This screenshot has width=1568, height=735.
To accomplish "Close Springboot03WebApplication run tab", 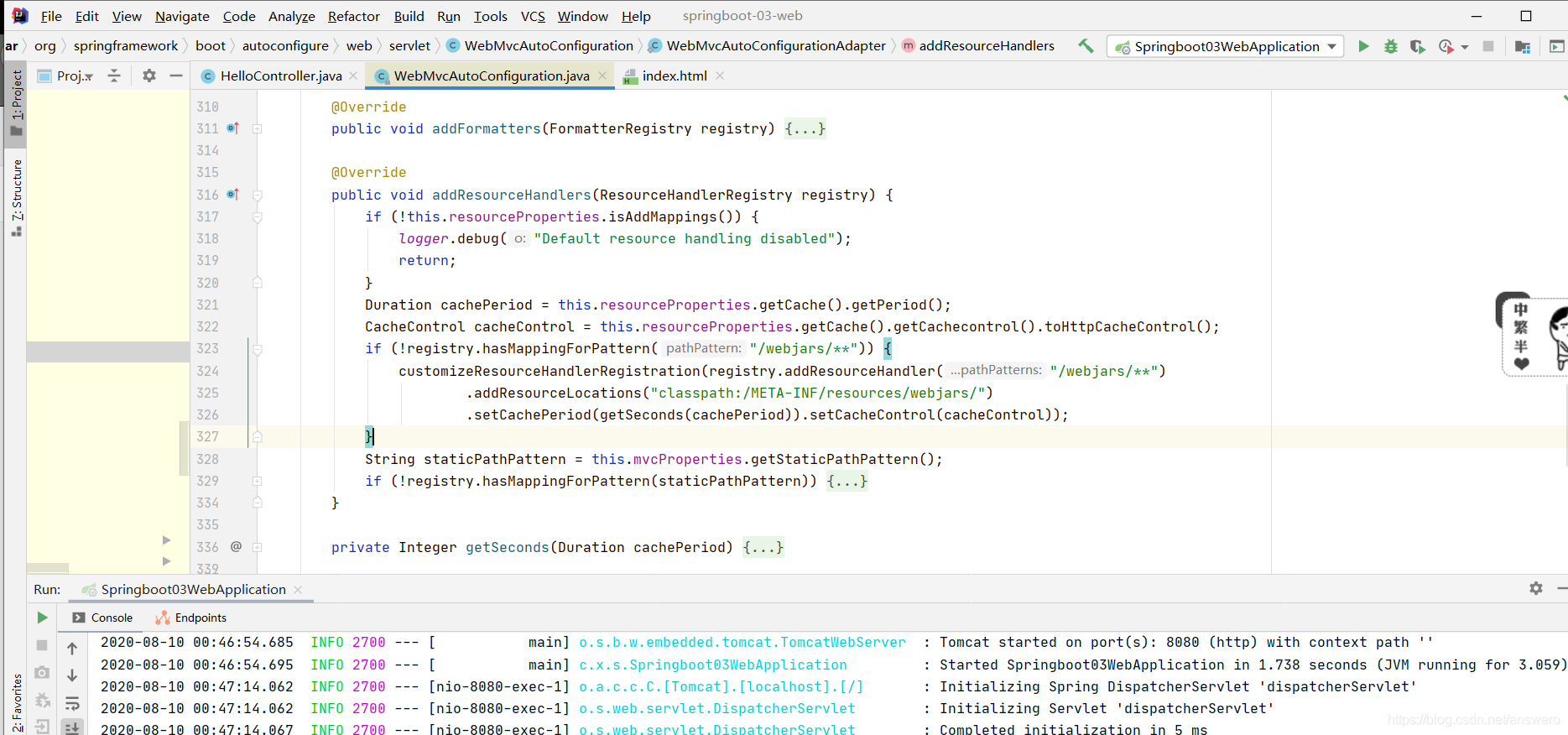I will point(298,590).
